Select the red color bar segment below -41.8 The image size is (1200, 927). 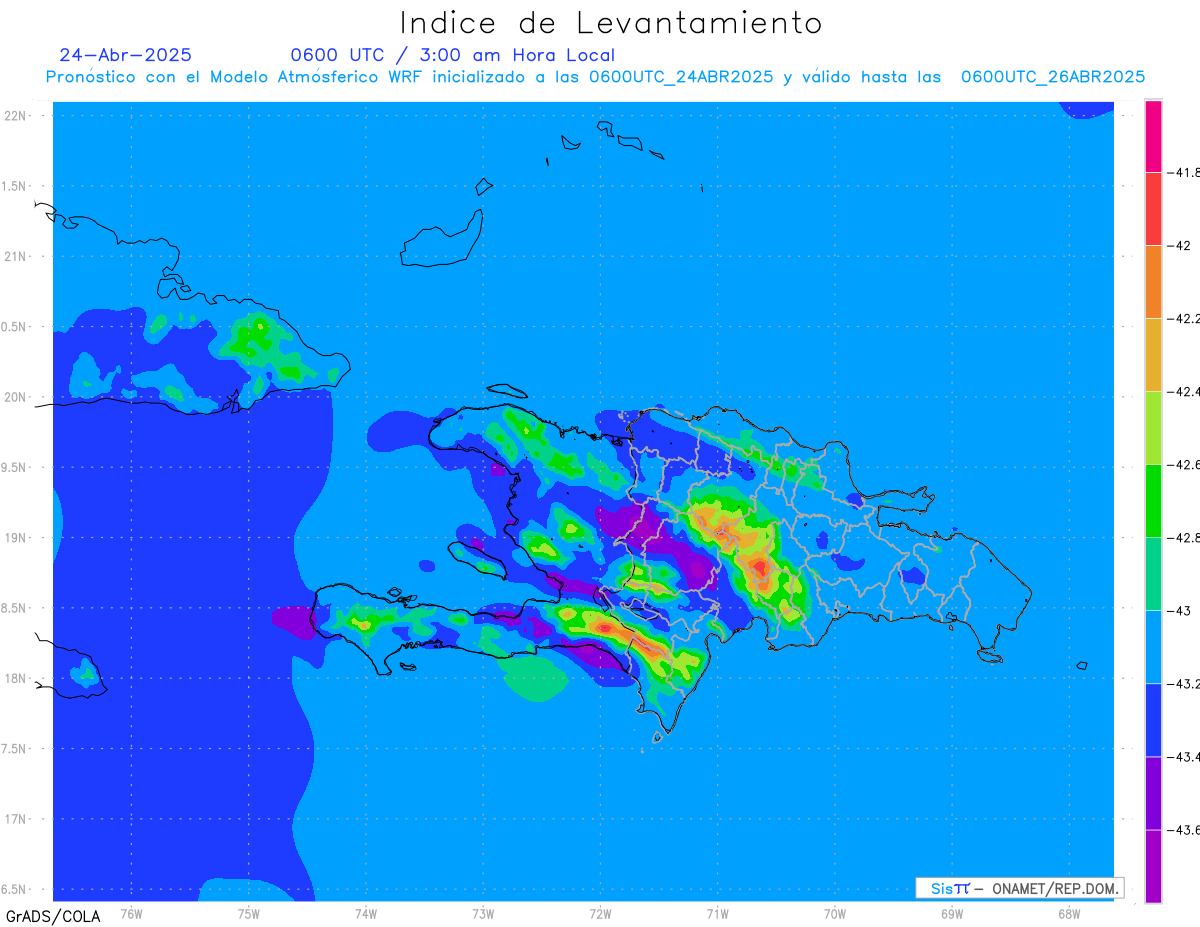click(1153, 208)
